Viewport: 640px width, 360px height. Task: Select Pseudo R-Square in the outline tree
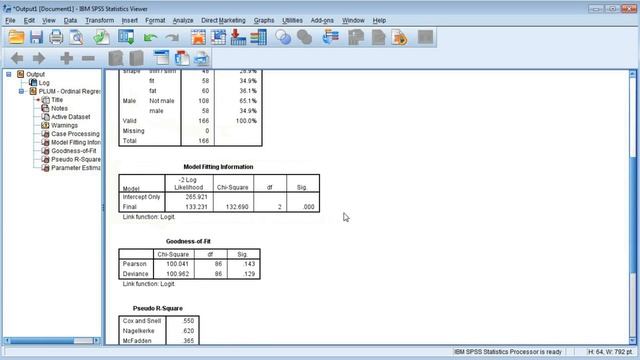pyautogui.click(x=76, y=160)
